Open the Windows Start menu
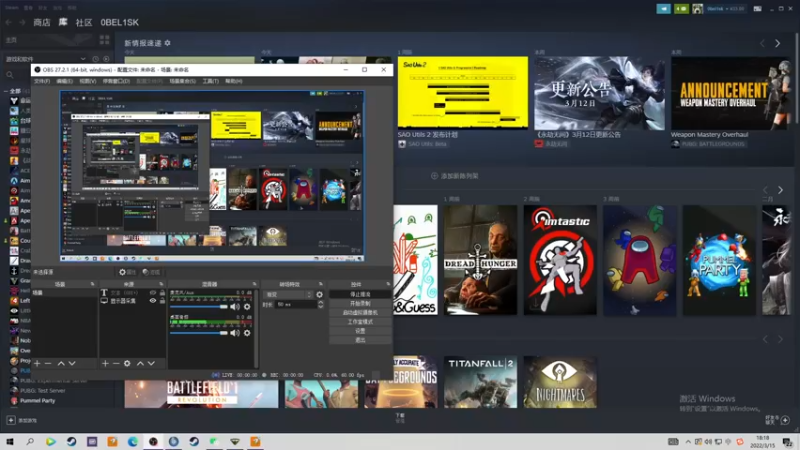This screenshot has height=450, width=800. pyautogui.click(x=10, y=441)
